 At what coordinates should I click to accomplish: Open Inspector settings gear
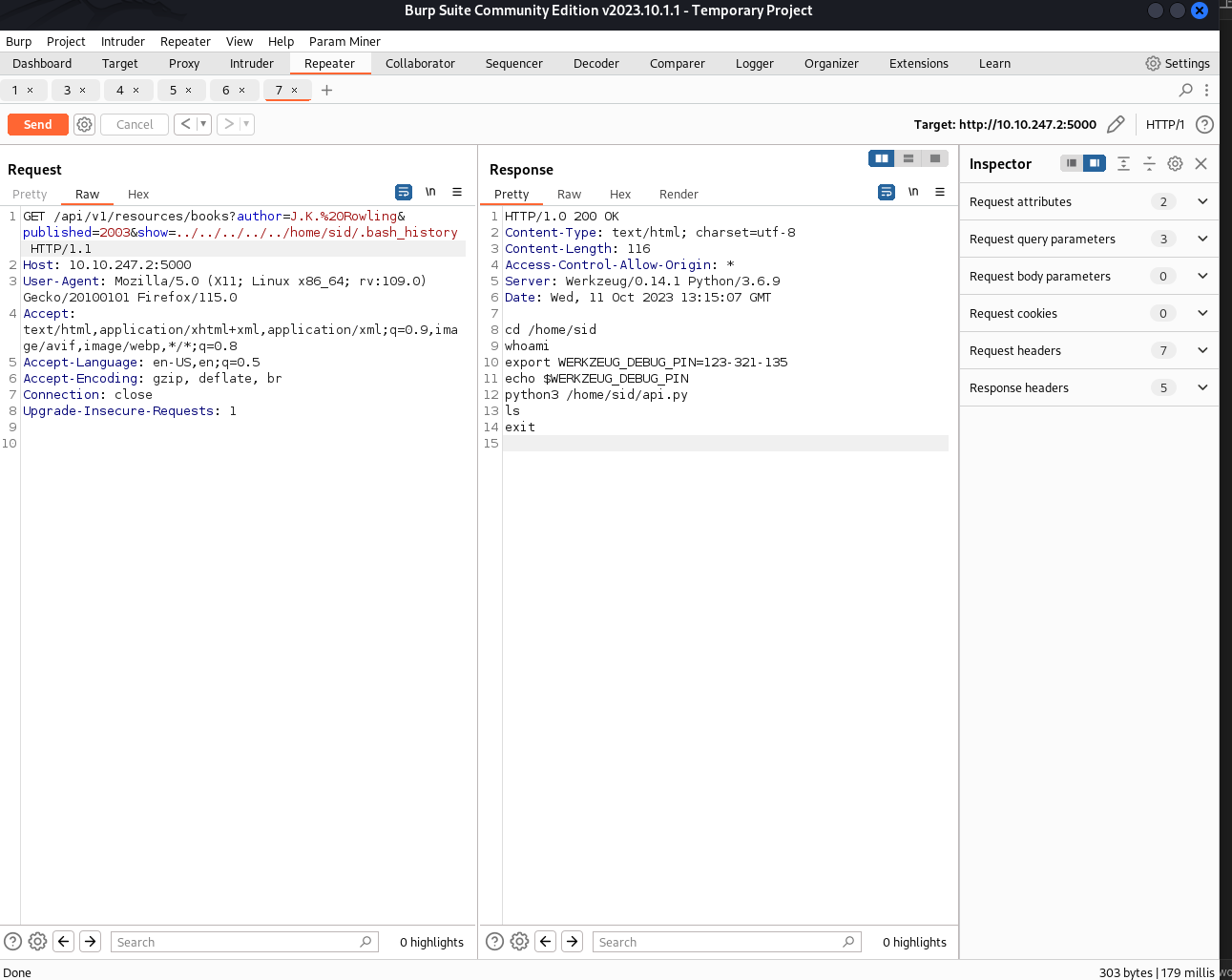click(x=1175, y=163)
